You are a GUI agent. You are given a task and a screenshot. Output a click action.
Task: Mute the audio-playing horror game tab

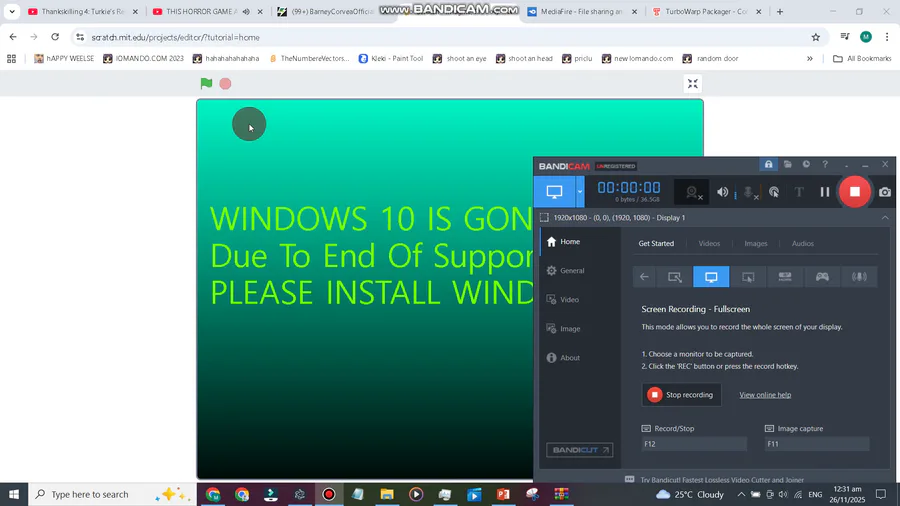(246, 11)
